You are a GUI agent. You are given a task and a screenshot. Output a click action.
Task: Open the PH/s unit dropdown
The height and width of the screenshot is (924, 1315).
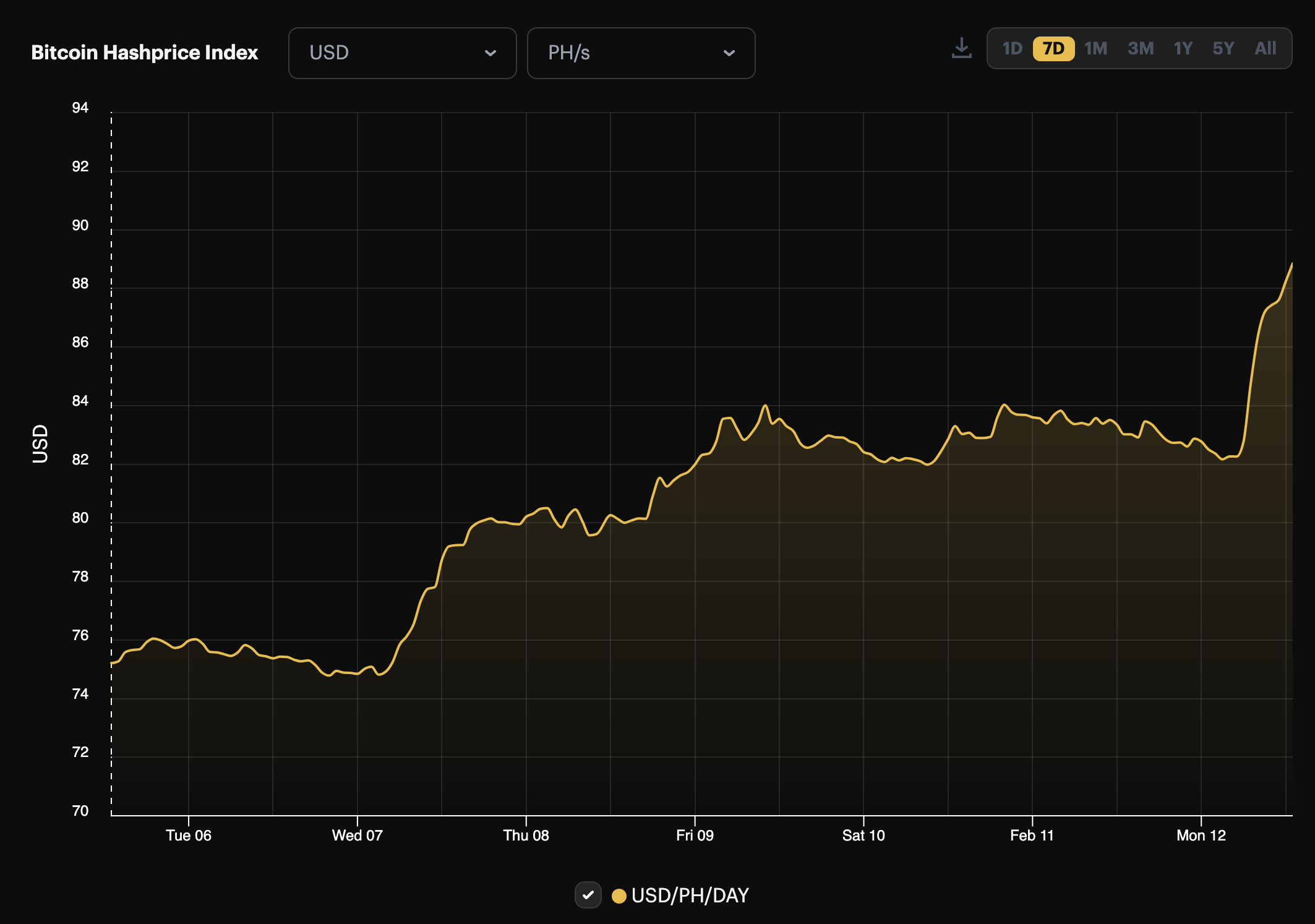click(641, 53)
